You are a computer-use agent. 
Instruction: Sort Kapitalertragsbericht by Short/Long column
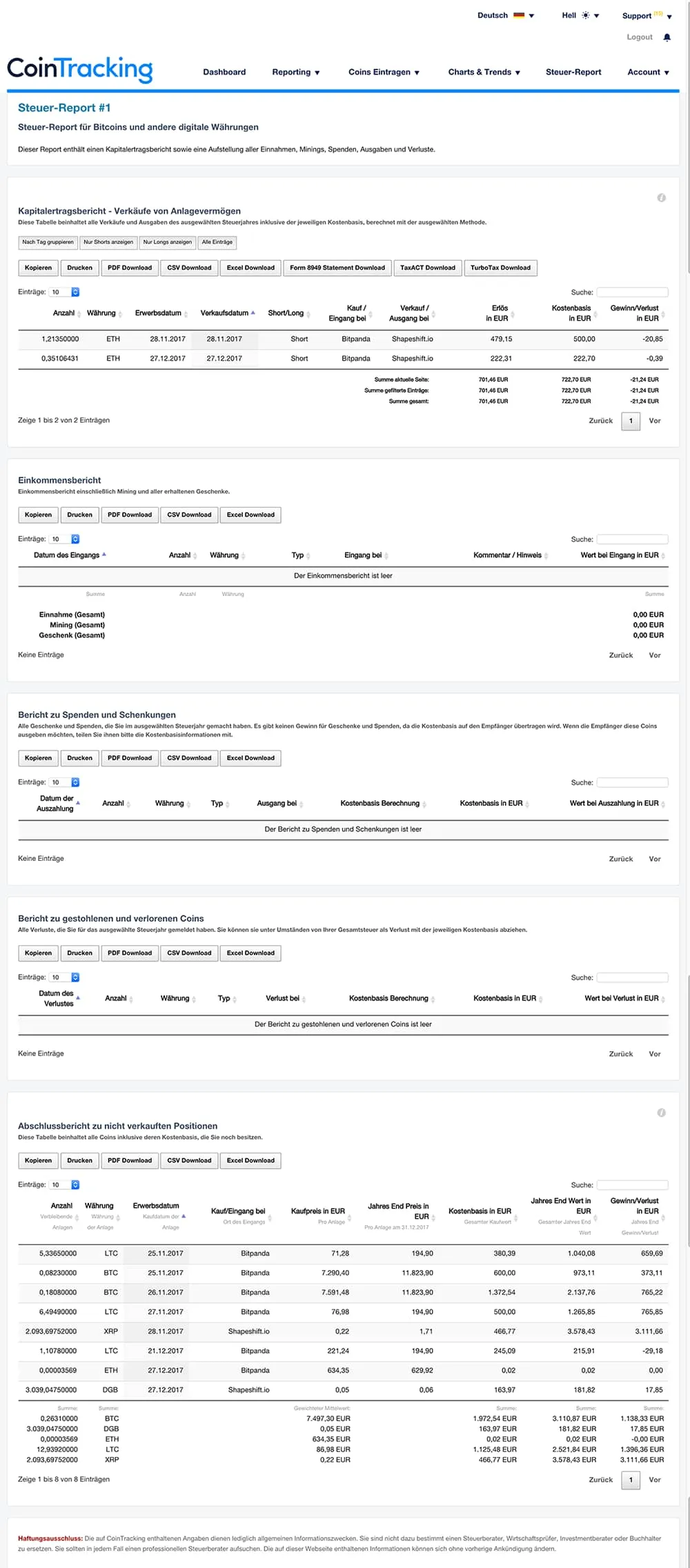pos(288,313)
